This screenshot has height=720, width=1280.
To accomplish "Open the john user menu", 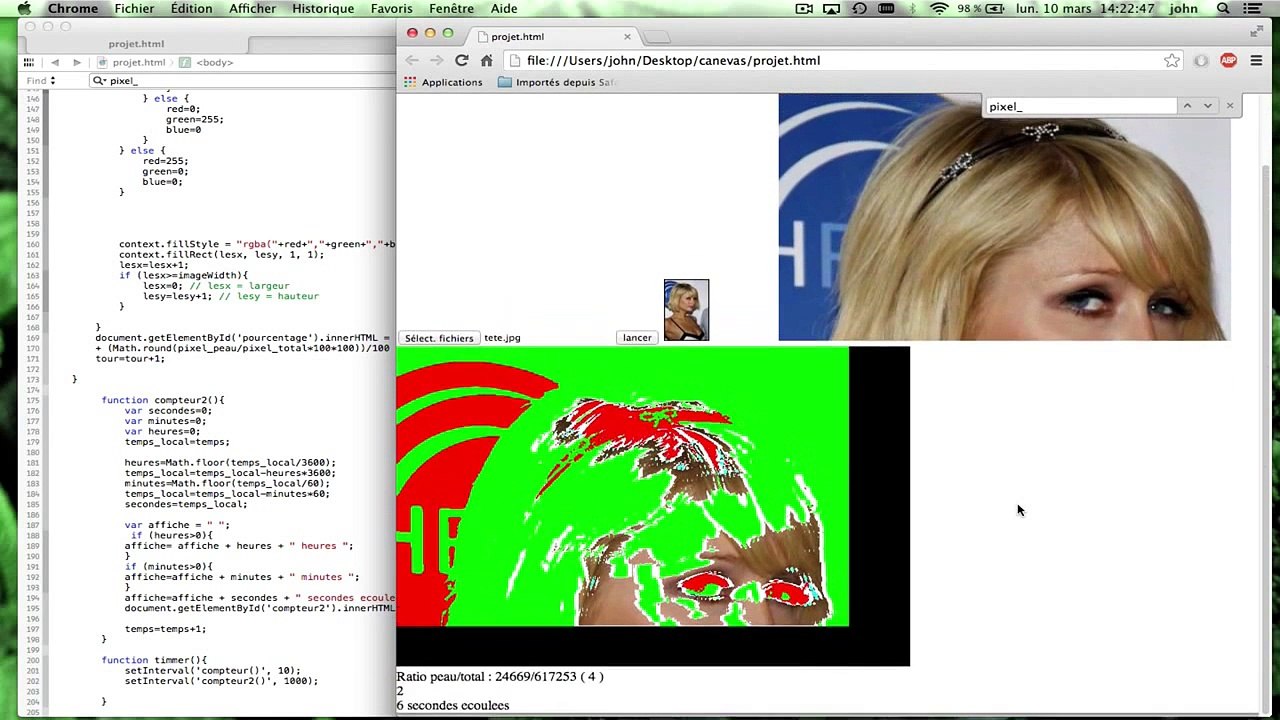I will click(1184, 9).
